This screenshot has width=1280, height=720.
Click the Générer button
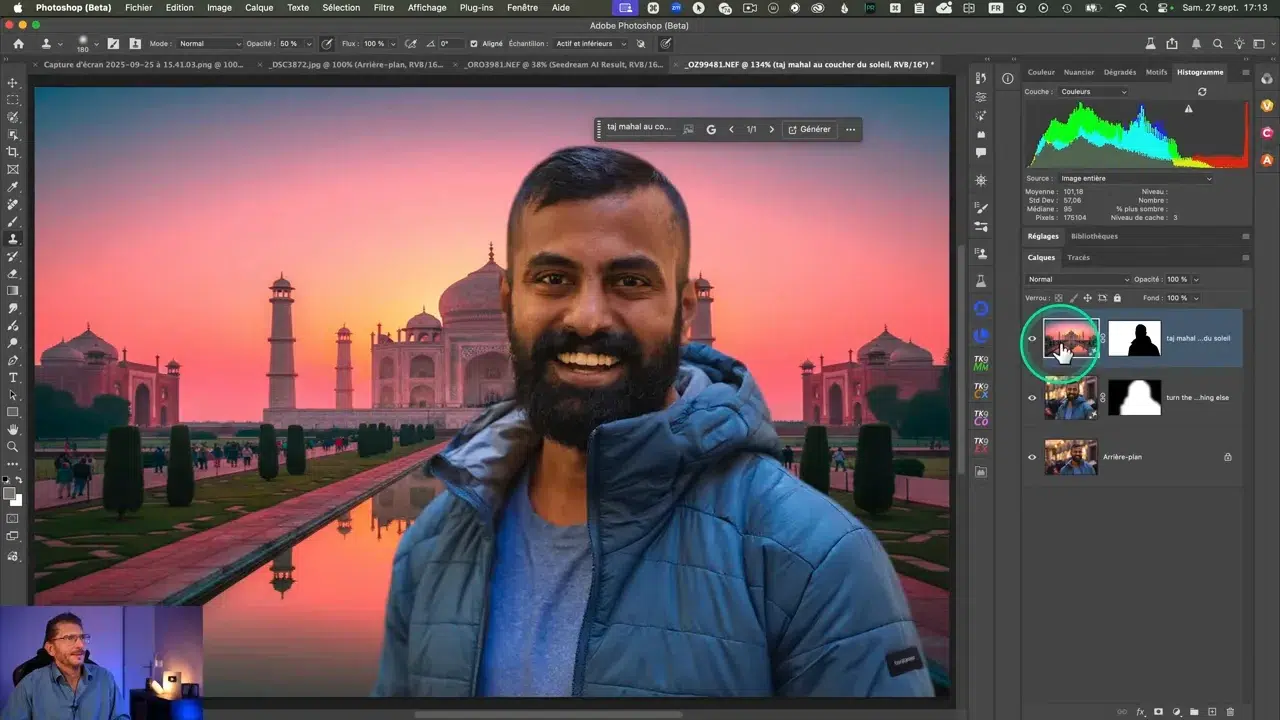click(x=809, y=129)
